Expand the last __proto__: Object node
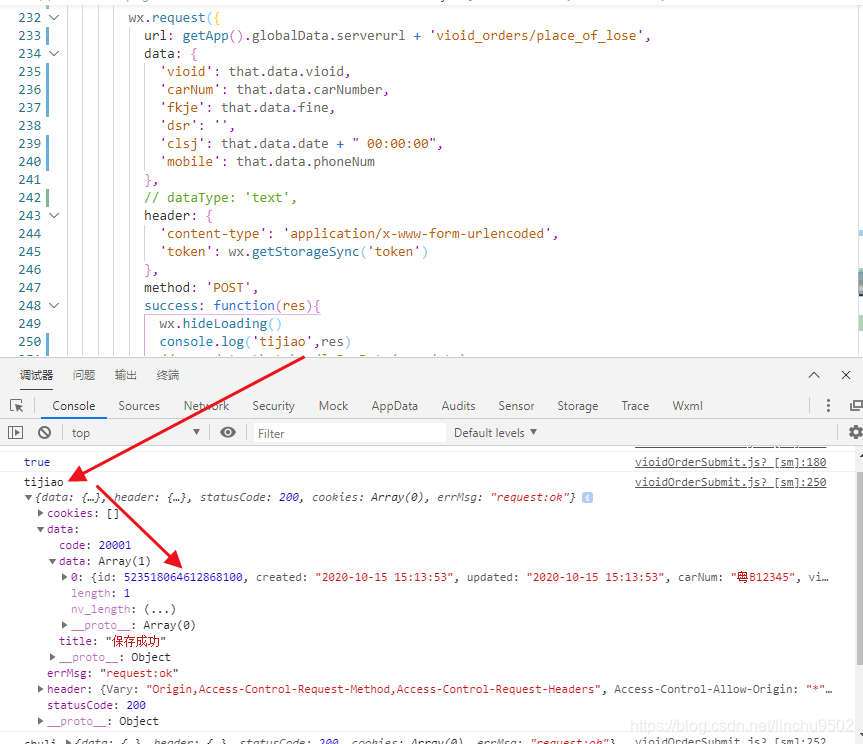The height and width of the screenshot is (744, 863). pyautogui.click(x=40, y=721)
